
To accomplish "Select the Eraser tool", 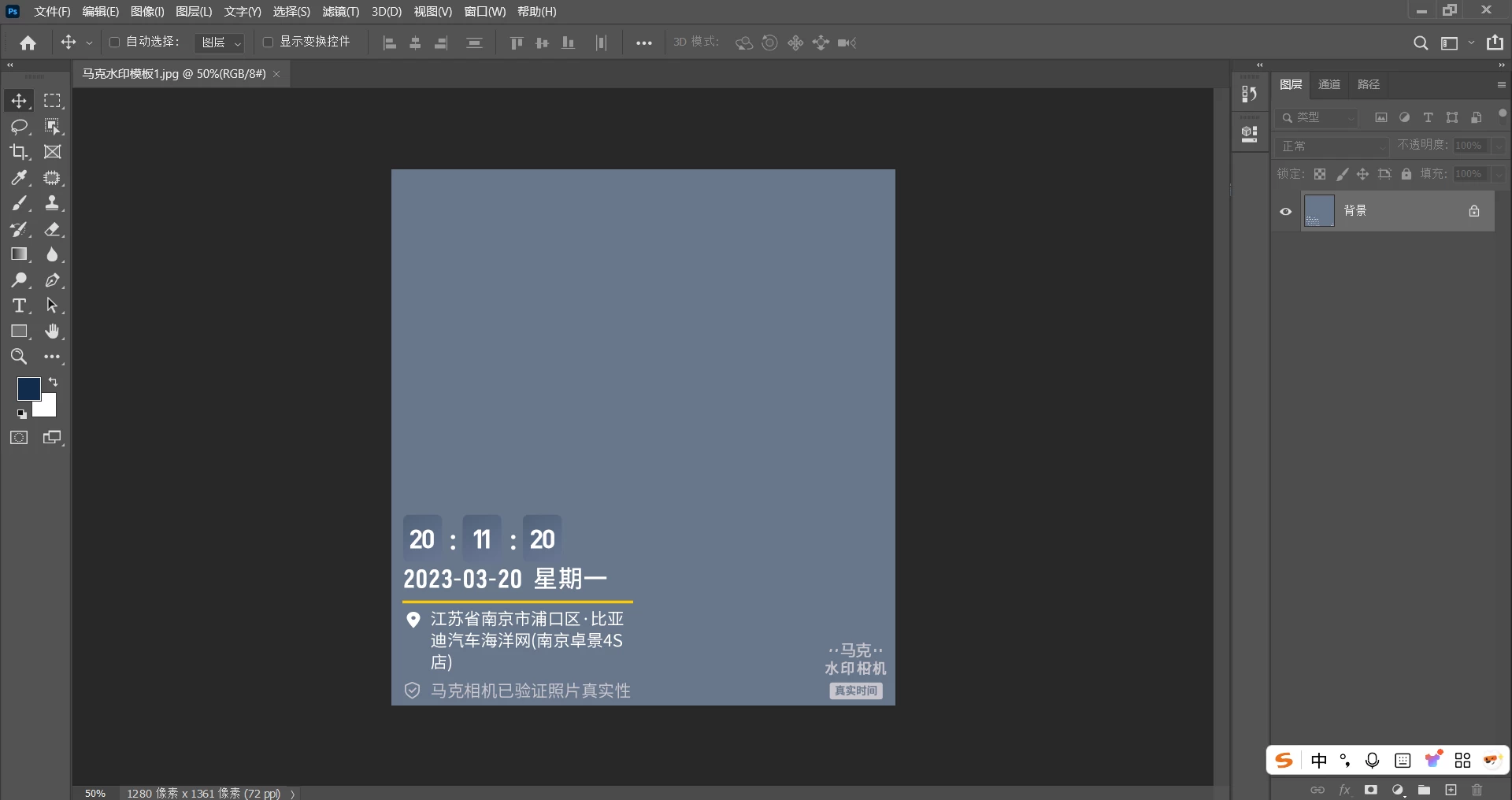I will coord(53,229).
